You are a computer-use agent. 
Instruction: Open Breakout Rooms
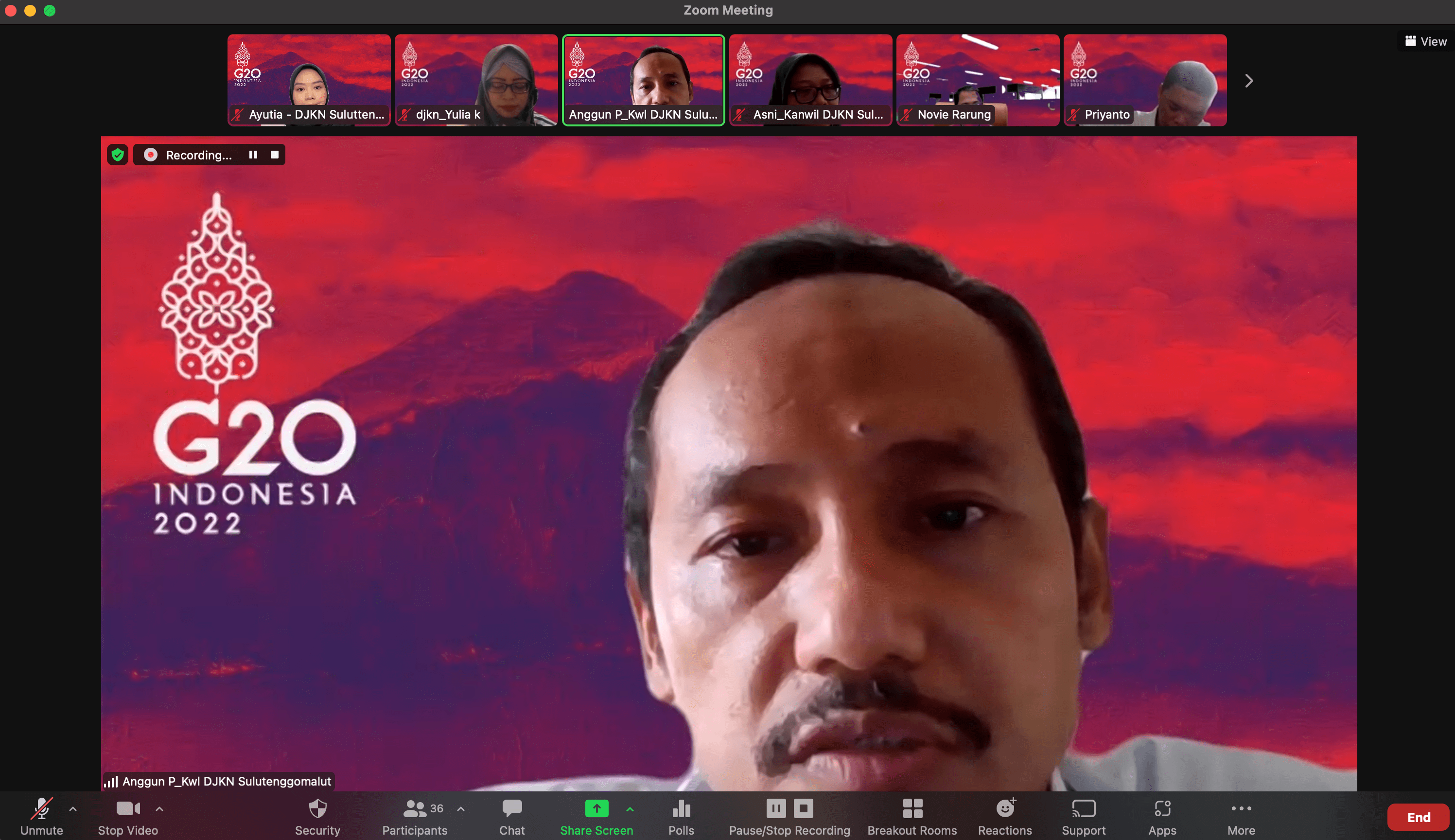click(912, 809)
